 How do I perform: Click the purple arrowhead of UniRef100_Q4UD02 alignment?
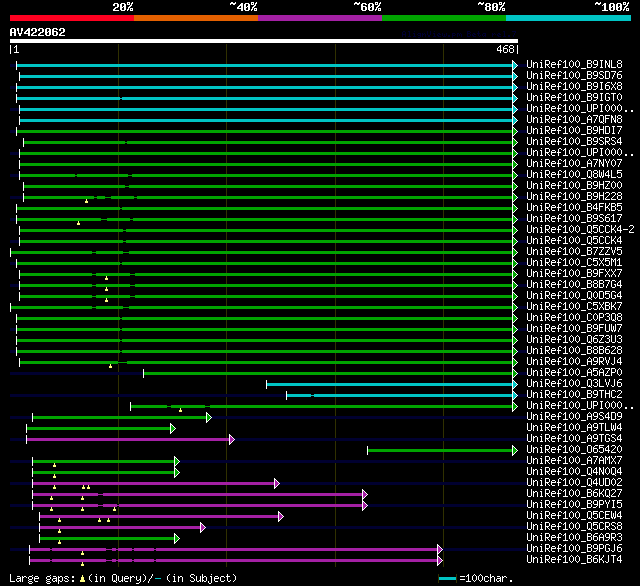pos(276,483)
